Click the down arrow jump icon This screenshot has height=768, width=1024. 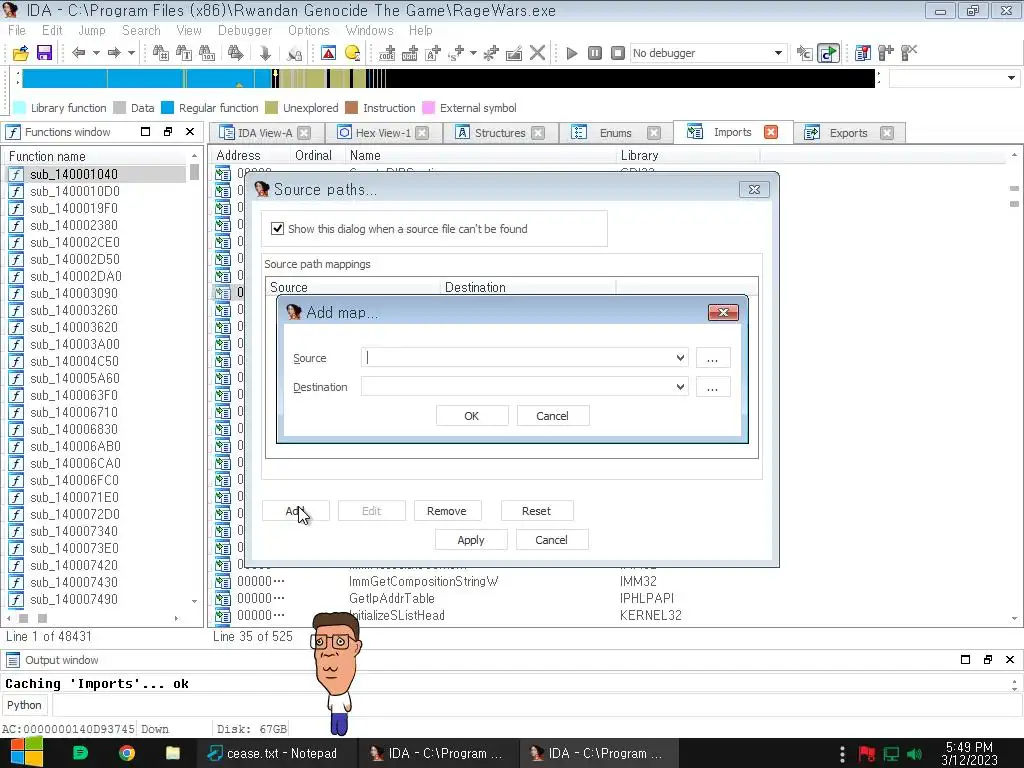coord(265,53)
